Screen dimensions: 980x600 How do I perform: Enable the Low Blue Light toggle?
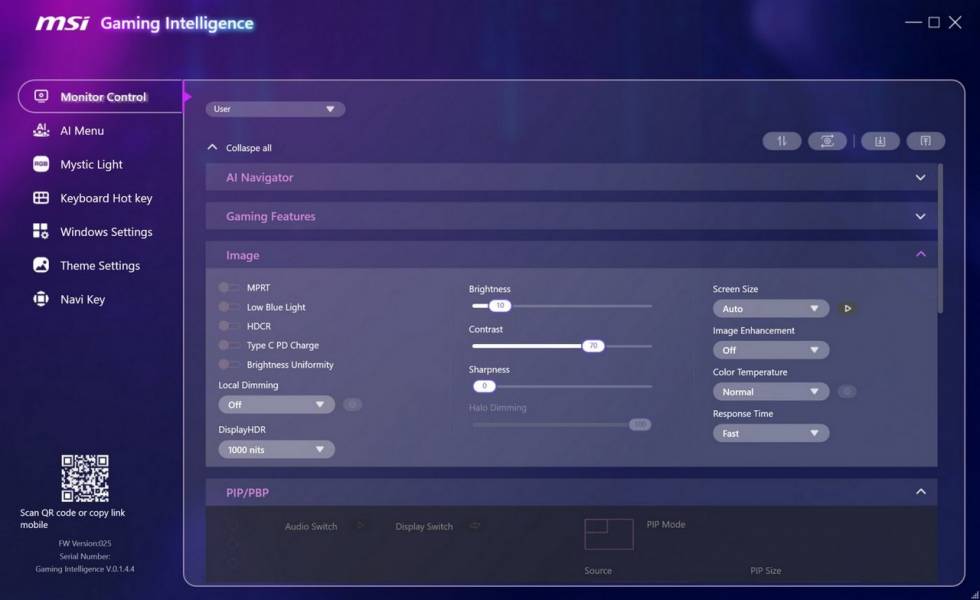[x=229, y=307]
